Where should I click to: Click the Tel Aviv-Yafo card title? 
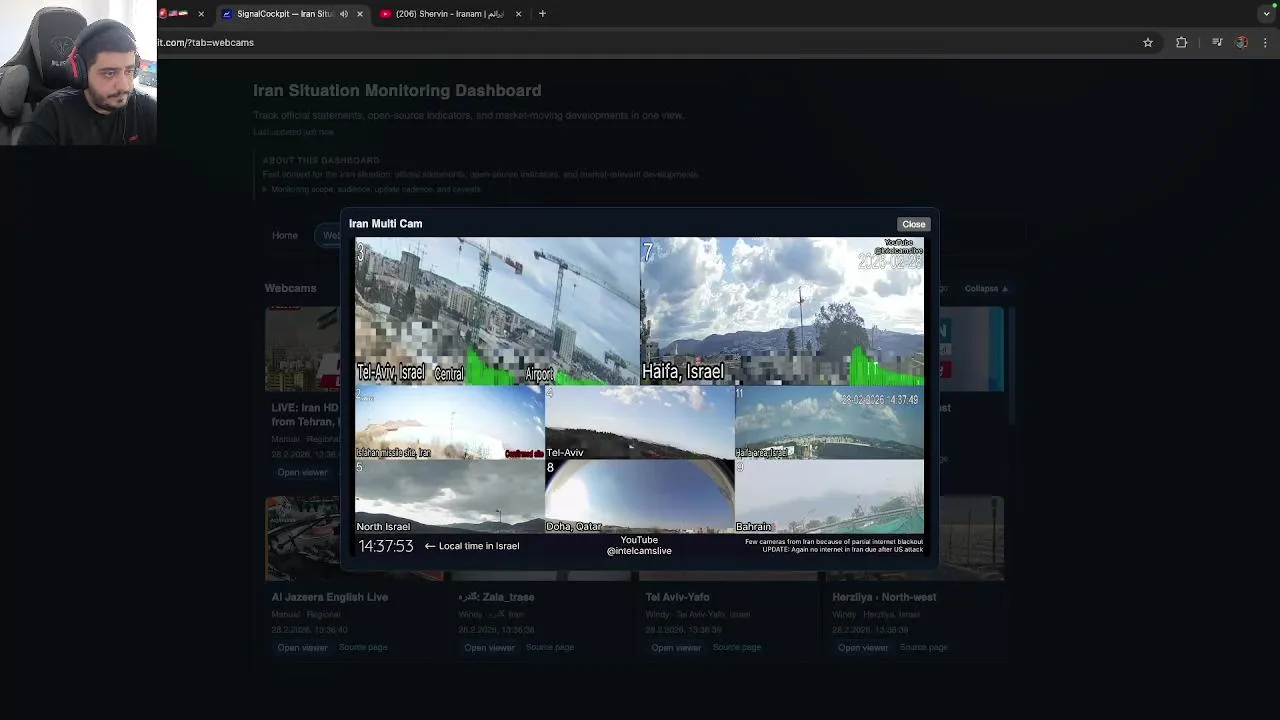tap(677, 597)
